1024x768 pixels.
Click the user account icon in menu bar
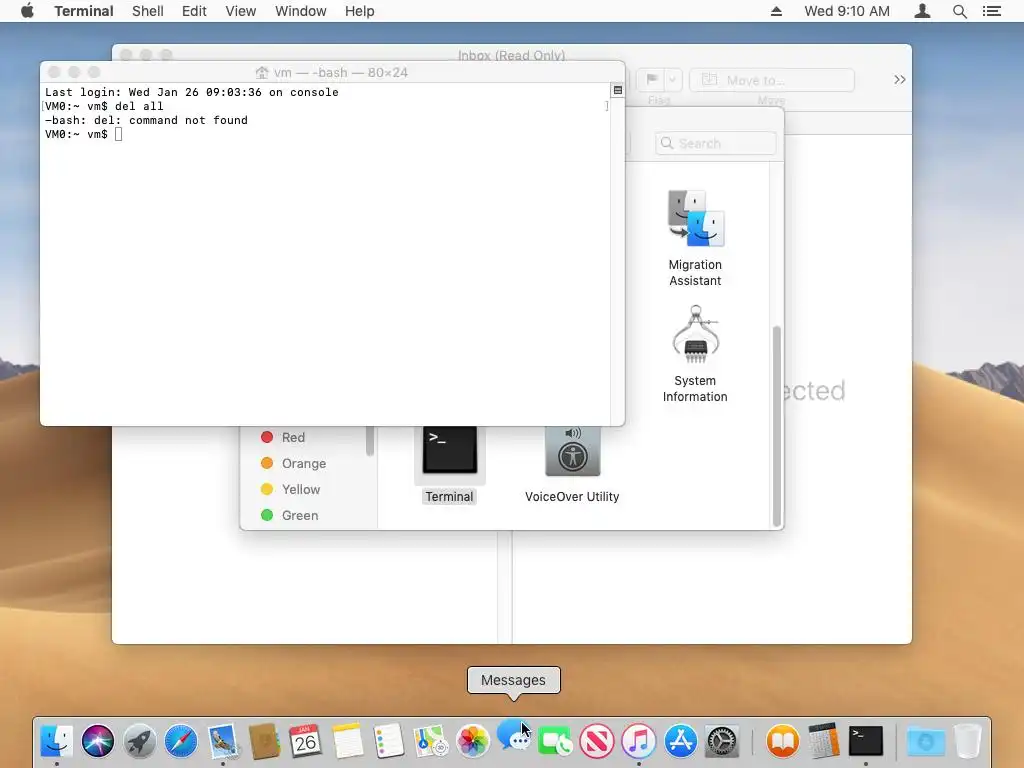tap(922, 11)
